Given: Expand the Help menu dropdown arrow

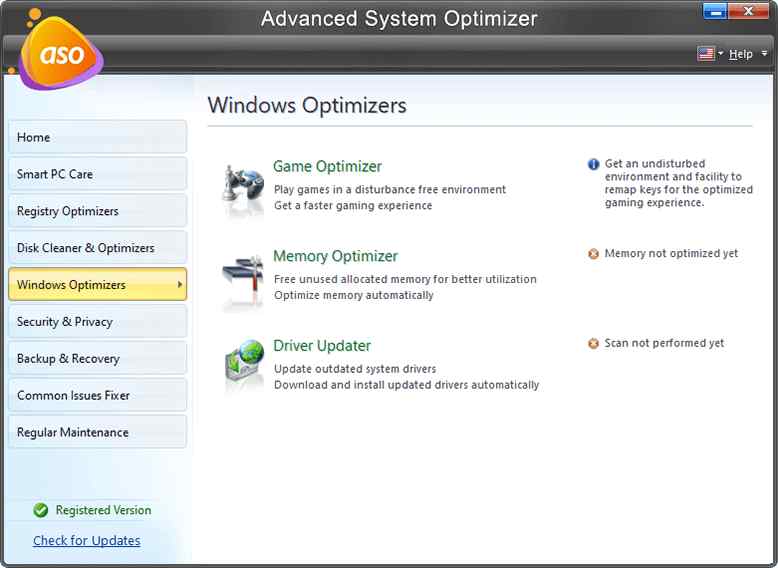Looking at the screenshot, I should 764,53.
